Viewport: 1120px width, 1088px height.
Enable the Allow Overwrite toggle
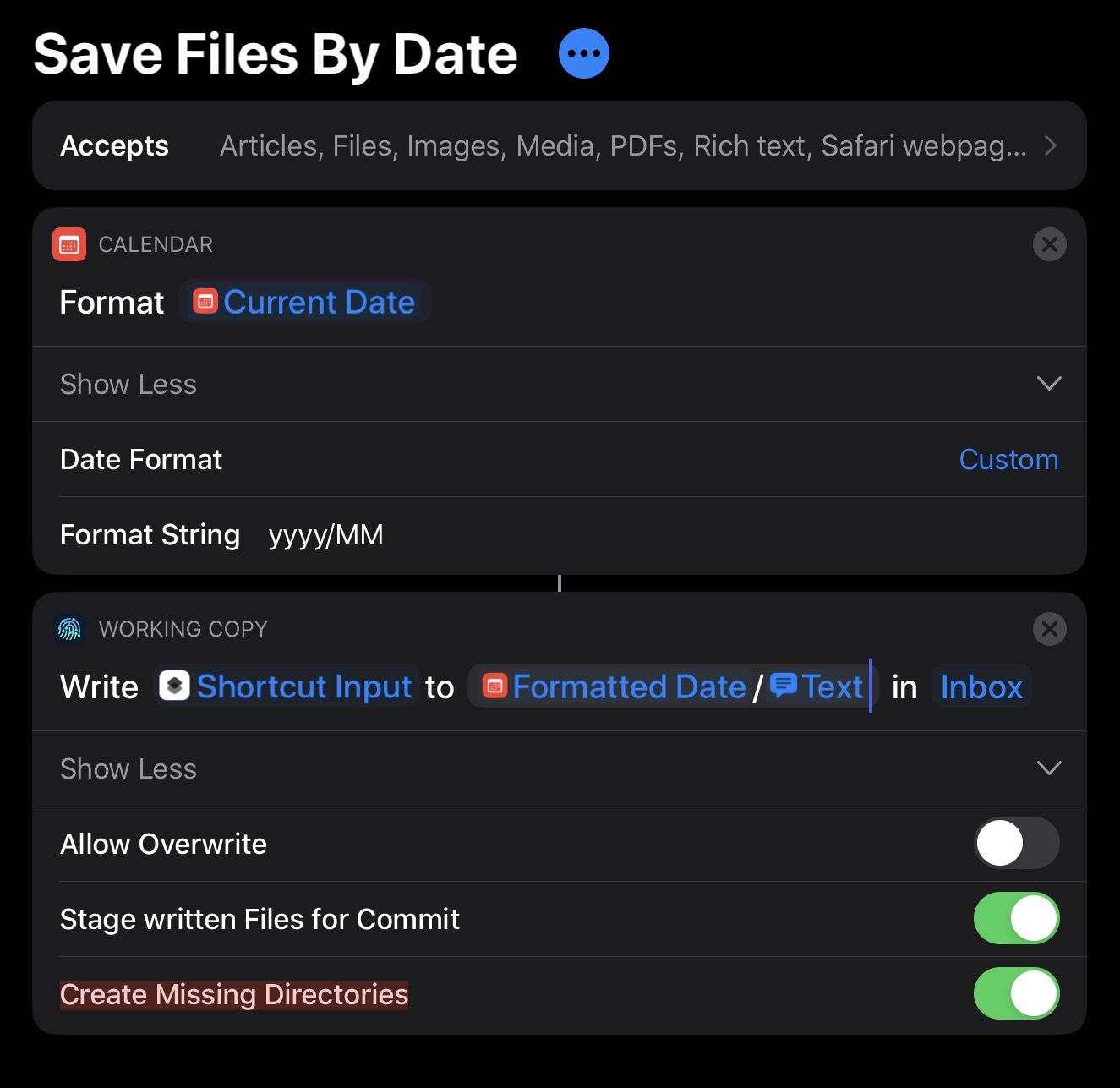[1016, 843]
